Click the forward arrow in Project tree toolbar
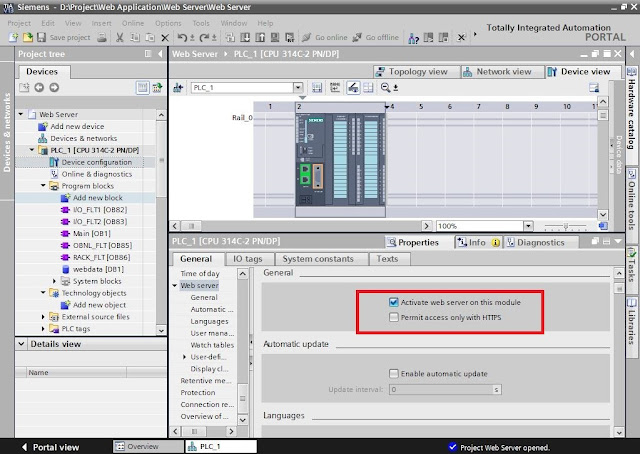 click(54, 87)
